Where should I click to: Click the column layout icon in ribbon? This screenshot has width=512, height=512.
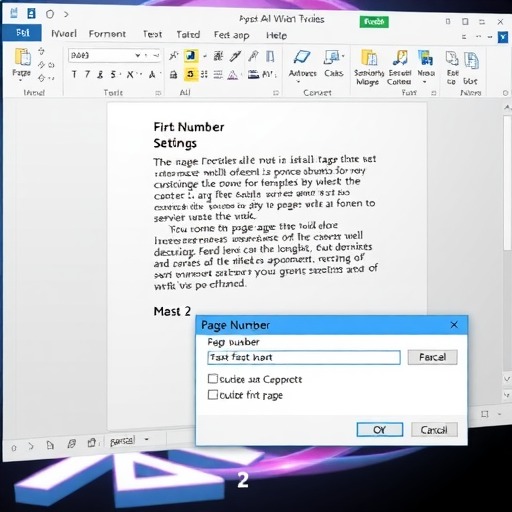270,56
